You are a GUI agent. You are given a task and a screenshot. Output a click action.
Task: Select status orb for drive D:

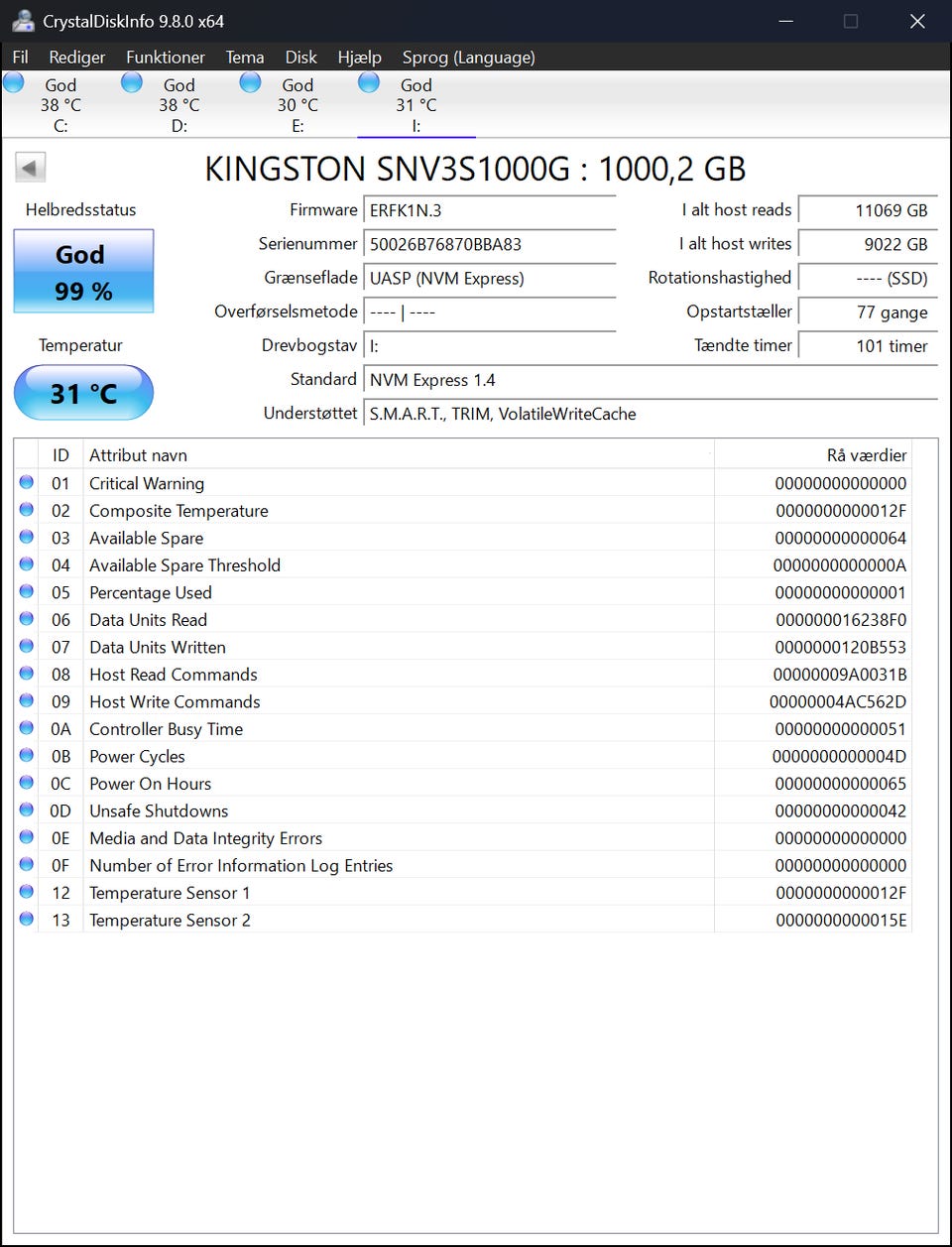tap(132, 82)
